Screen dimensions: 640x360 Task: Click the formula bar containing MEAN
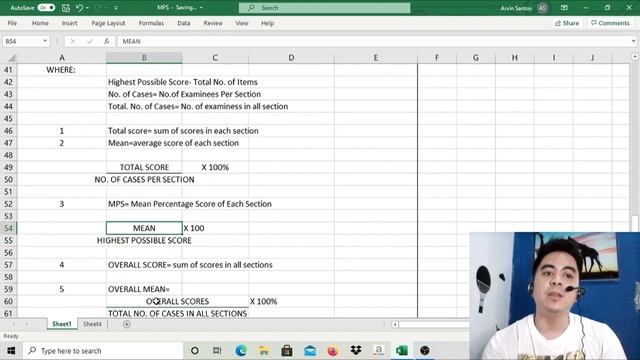click(x=373, y=41)
